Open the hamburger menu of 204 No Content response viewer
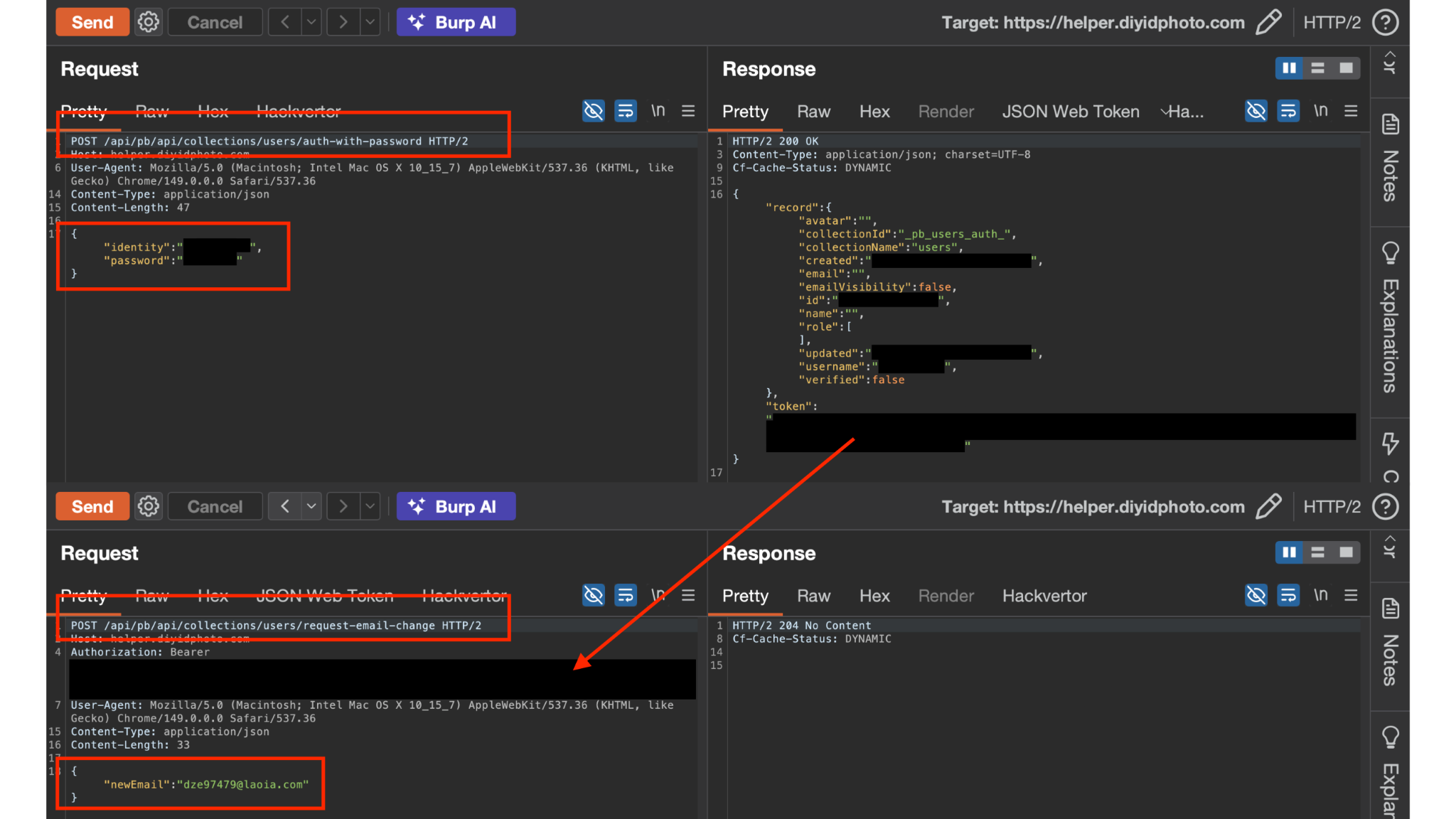 [x=1351, y=595]
